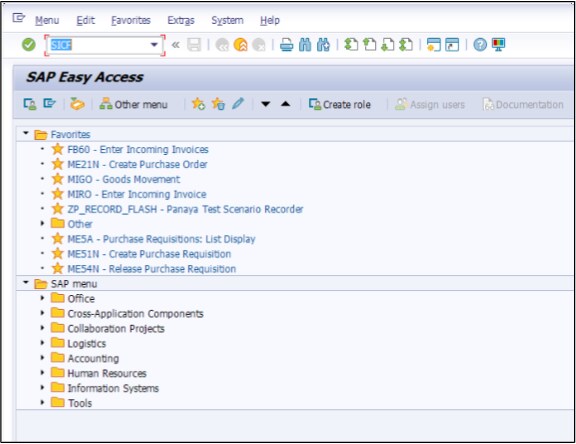This screenshot has height=444, width=576.
Task: Click the Other menu button
Action: point(133,104)
